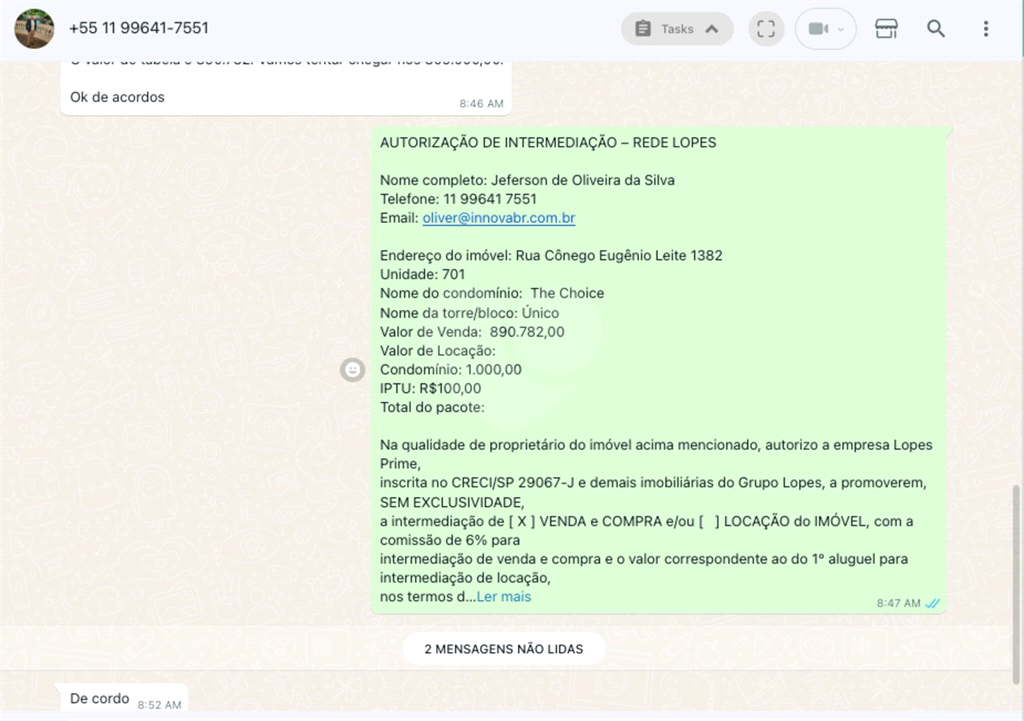Viewport: 1024px width, 721px height.
Task: Open the storefront catalog icon
Action: tap(886, 29)
